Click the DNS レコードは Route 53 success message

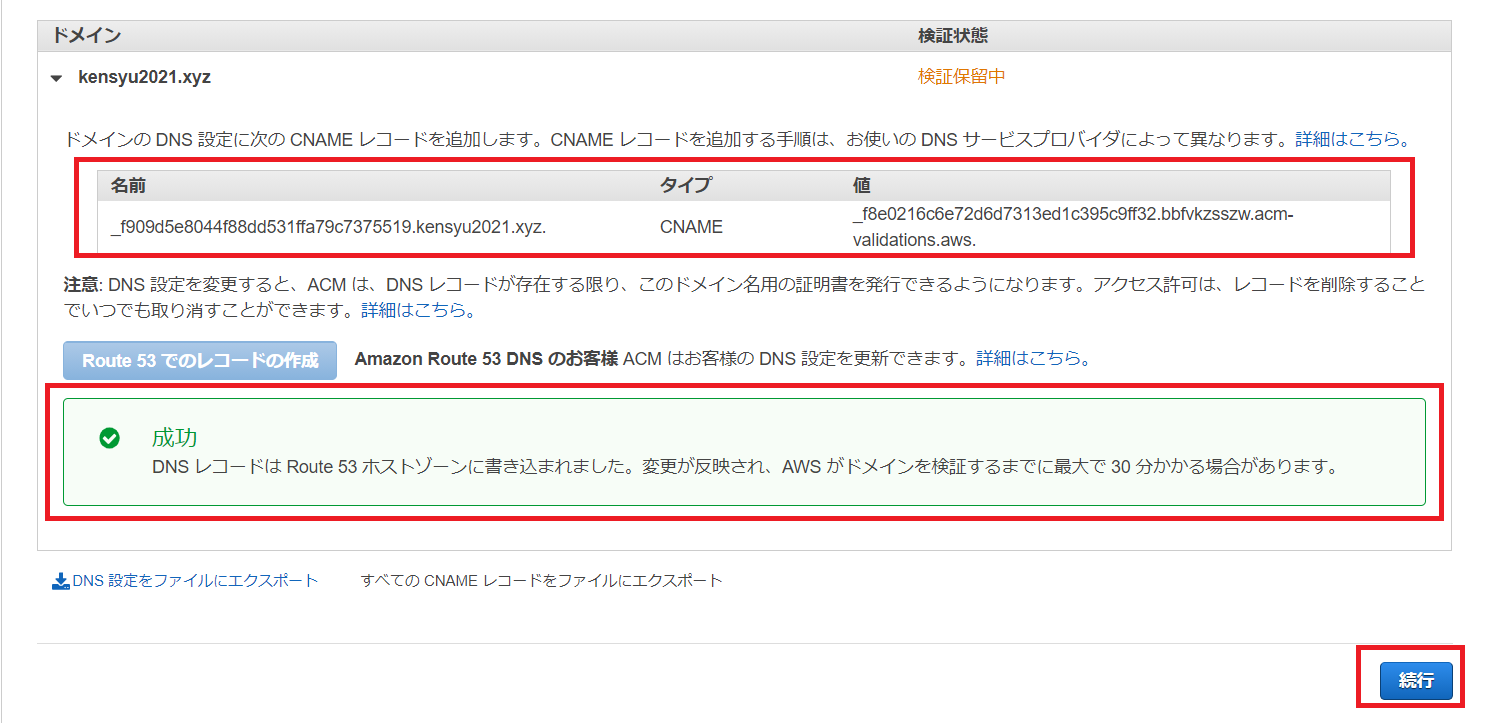(744, 467)
